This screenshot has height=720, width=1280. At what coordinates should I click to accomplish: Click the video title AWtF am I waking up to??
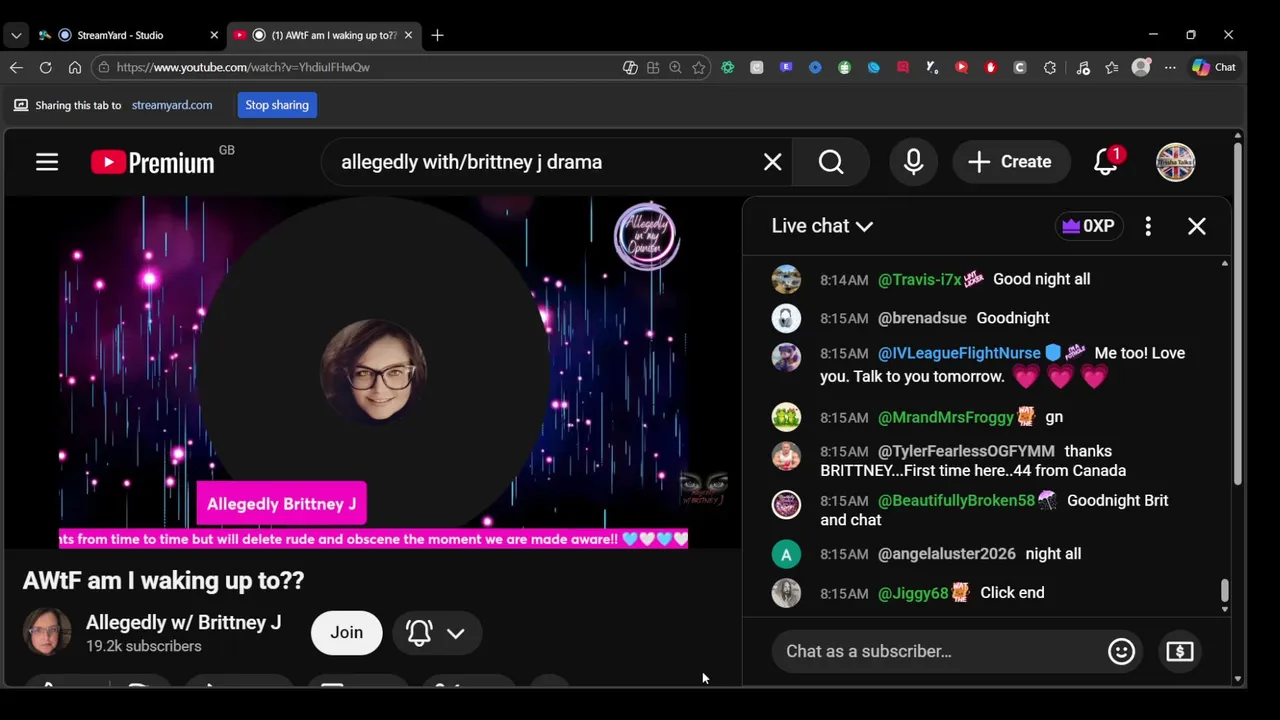[x=163, y=581]
